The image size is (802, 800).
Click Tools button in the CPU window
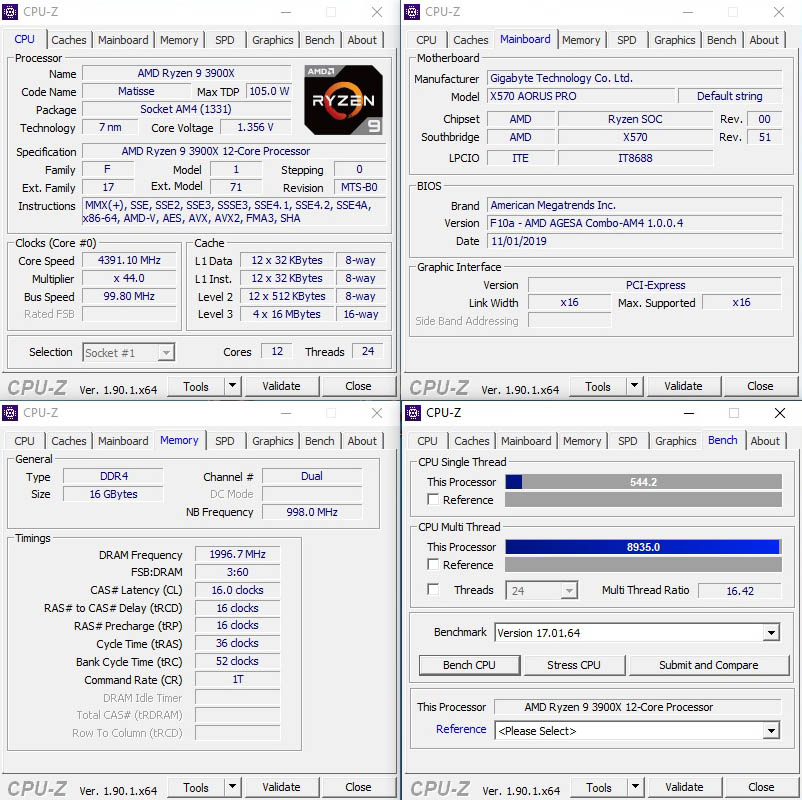point(196,386)
